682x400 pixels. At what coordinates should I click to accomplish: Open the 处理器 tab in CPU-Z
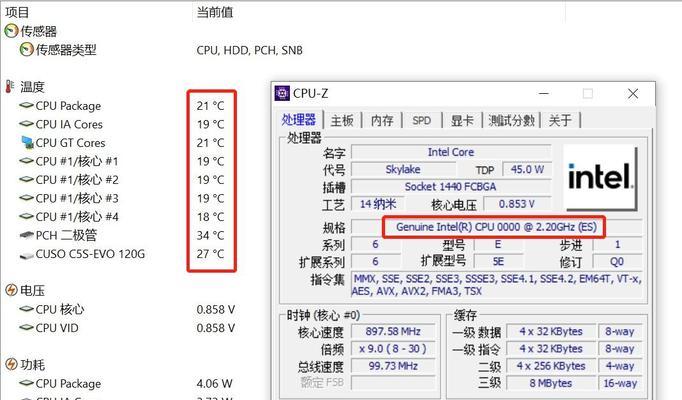point(298,120)
